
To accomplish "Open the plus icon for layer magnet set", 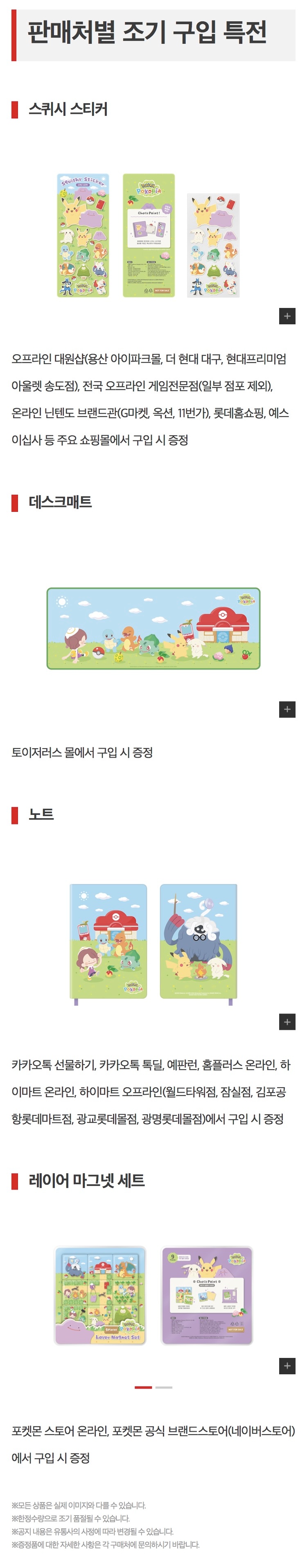I will point(287,1366).
